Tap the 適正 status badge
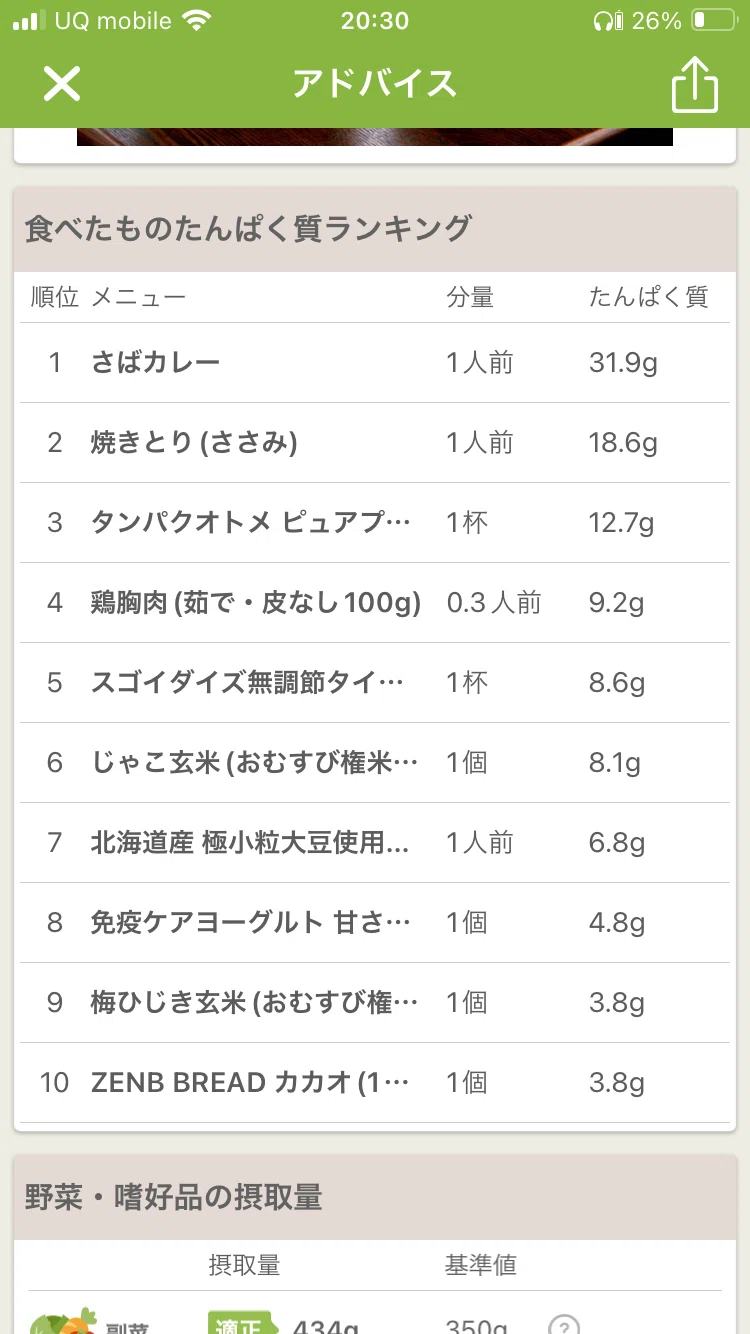The height and width of the screenshot is (1334, 750). coord(243,1323)
